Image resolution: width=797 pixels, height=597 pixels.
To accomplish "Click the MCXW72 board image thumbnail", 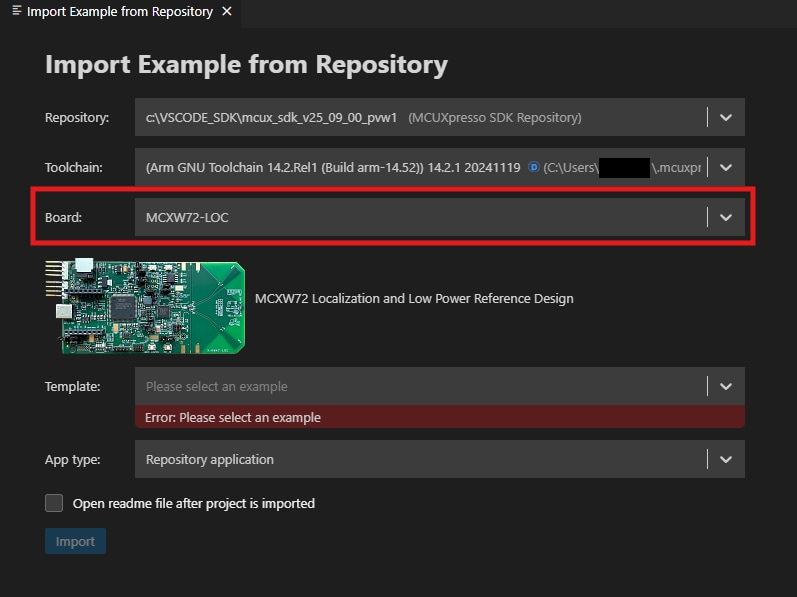I will [x=145, y=306].
